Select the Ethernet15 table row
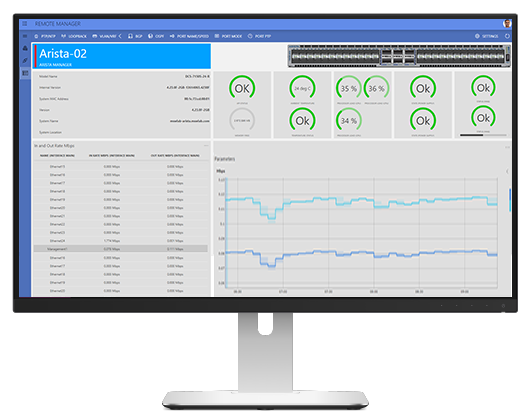The width and height of the screenshot is (531, 414). [x=121, y=167]
